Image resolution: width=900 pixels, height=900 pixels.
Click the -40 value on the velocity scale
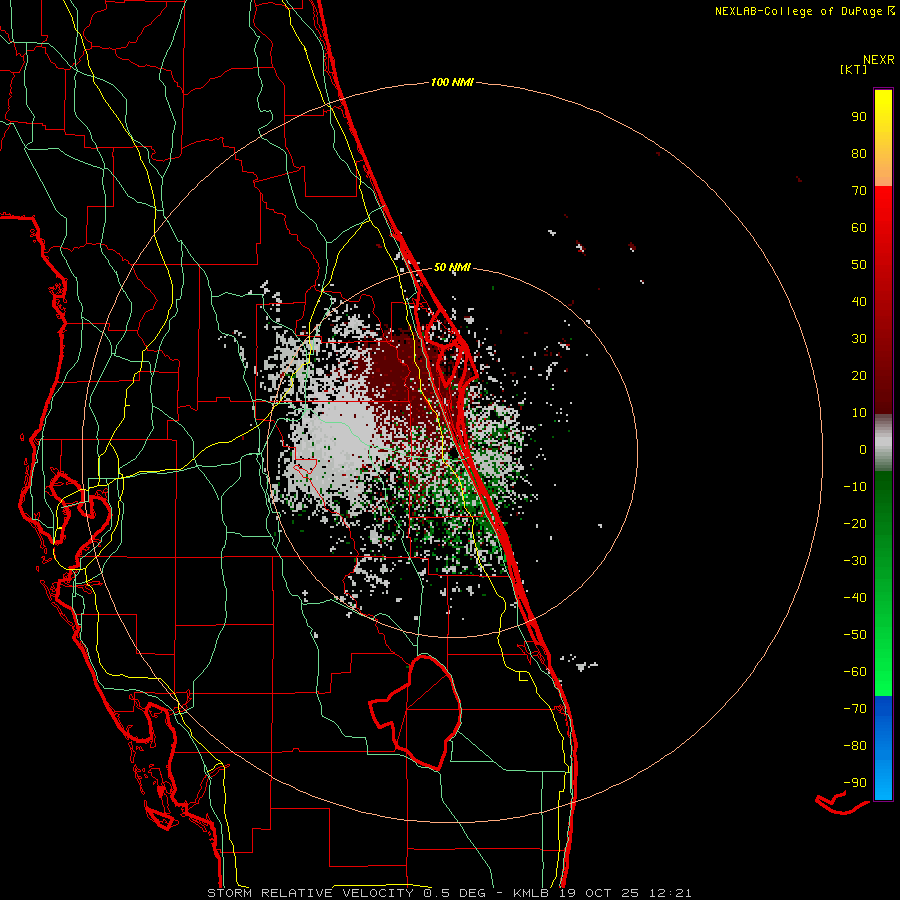[x=855, y=598]
